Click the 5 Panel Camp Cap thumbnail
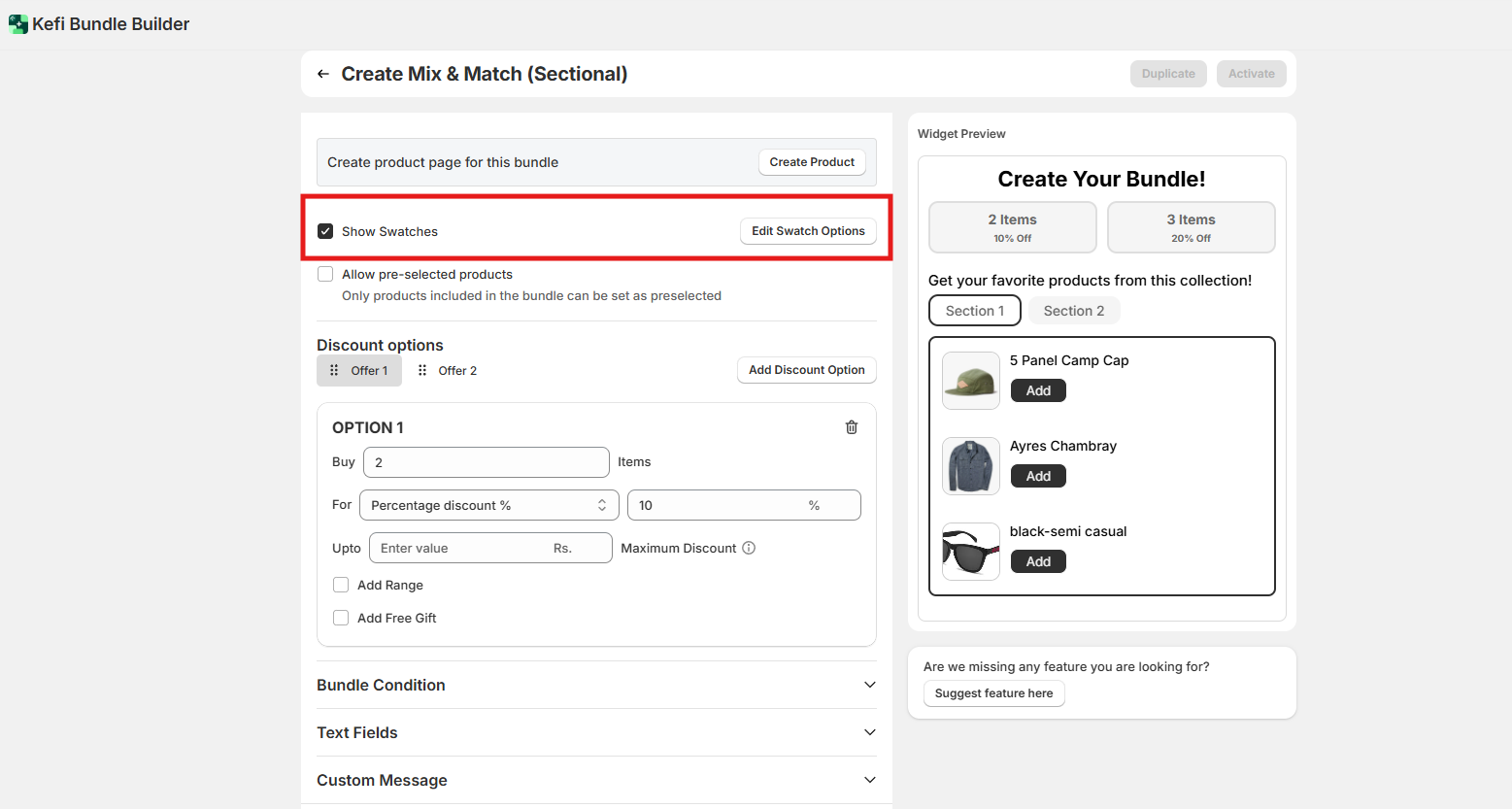This screenshot has height=809, width=1512. (970, 381)
